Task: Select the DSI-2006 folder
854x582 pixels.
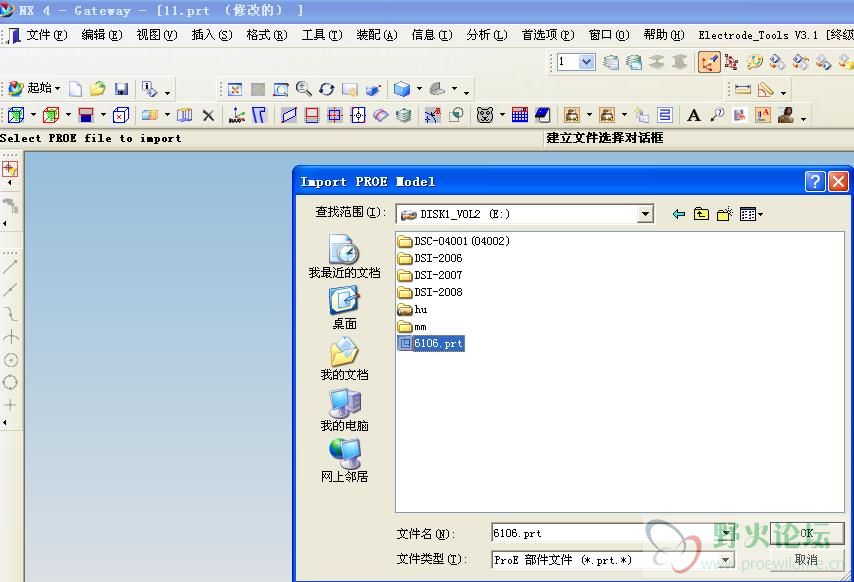Action: (430, 258)
